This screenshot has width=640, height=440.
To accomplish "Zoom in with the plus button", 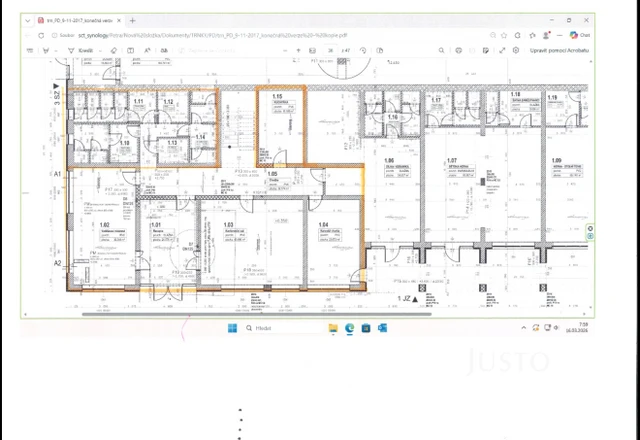I will click(x=298, y=51).
